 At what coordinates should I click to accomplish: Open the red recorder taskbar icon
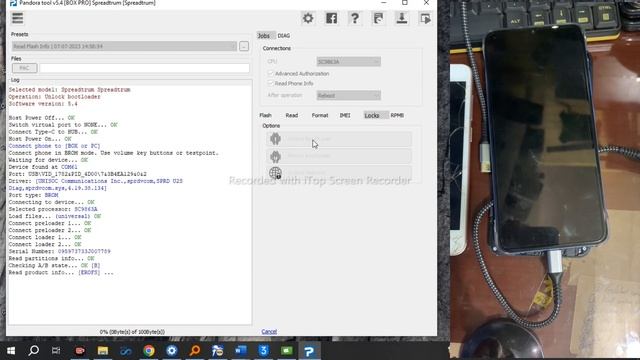[x=80, y=351]
